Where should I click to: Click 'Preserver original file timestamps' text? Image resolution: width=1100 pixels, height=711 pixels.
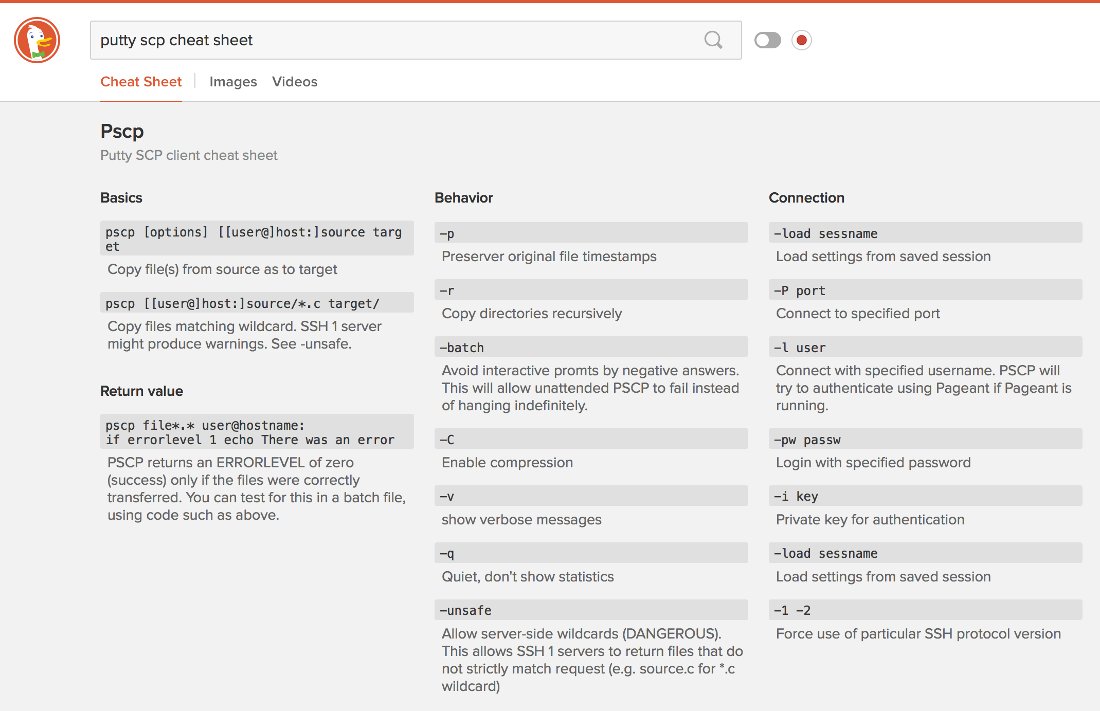tap(549, 256)
